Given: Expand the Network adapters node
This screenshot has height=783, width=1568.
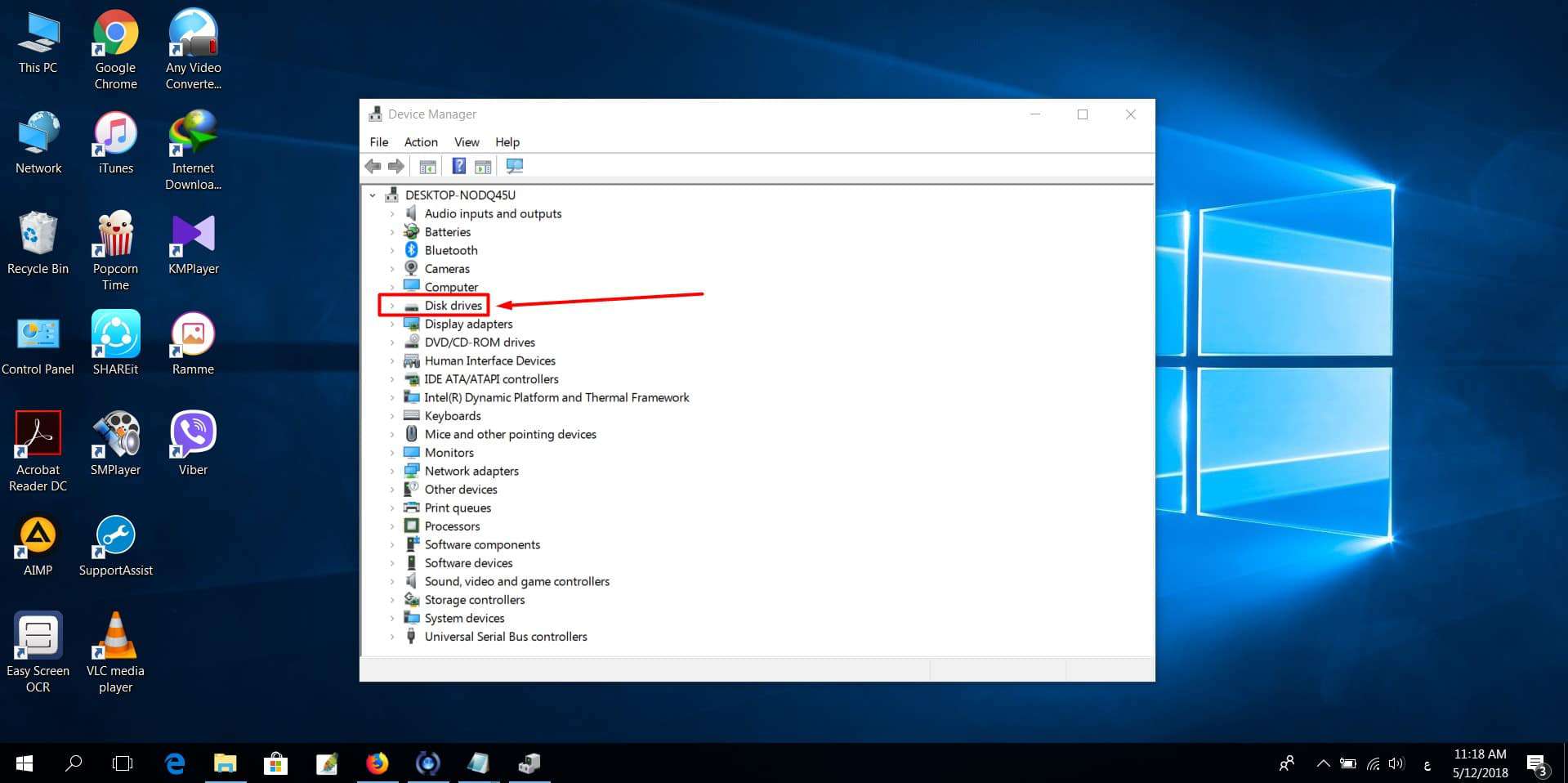Looking at the screenshot, I should click(392, 472).
